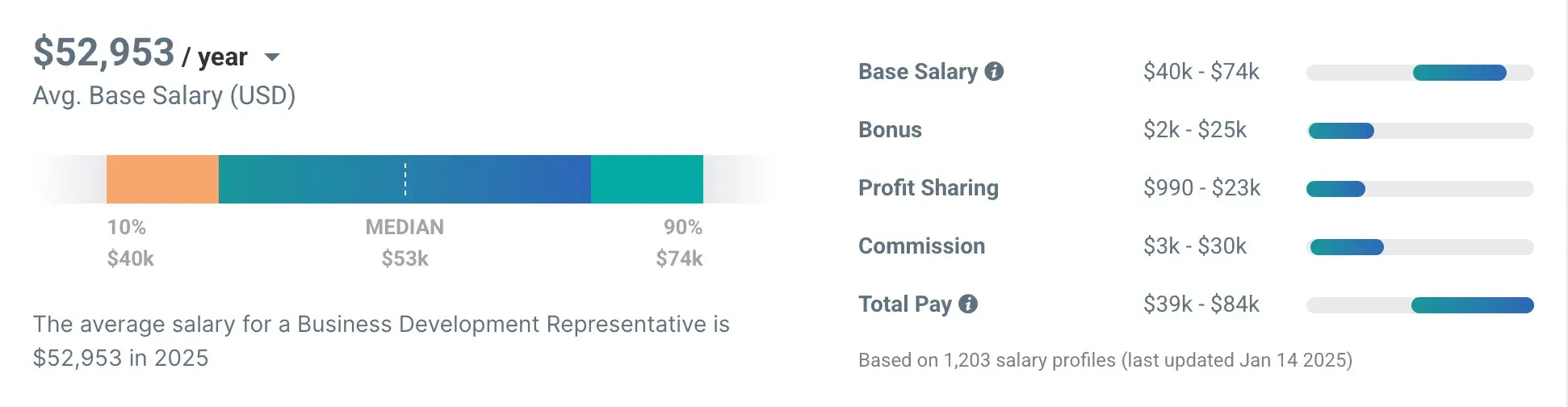Click the info icon beside Total Pay
The width and height of the screenshot is (1568, 407).
[968, 304]
